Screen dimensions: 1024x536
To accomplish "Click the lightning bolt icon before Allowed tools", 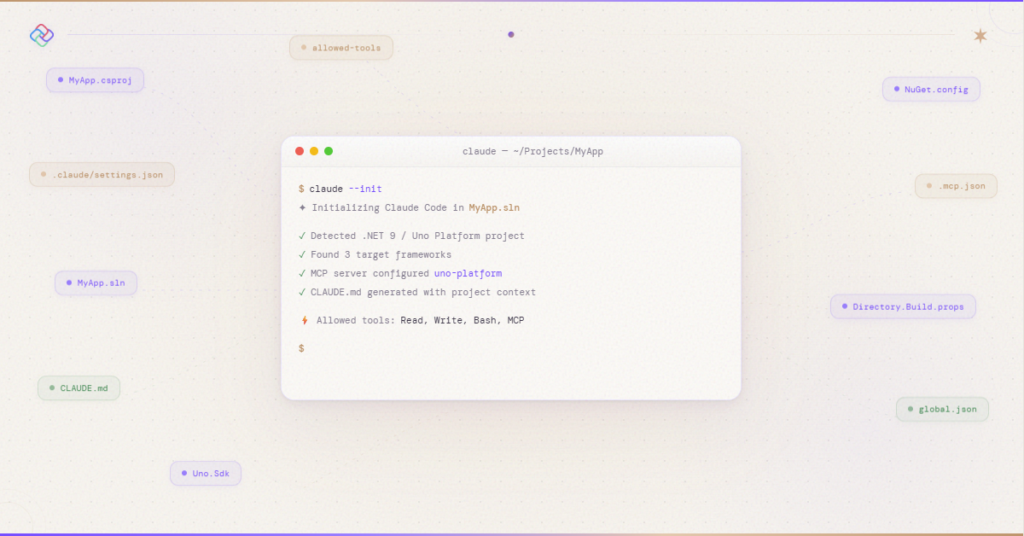I will click(304, 321).
